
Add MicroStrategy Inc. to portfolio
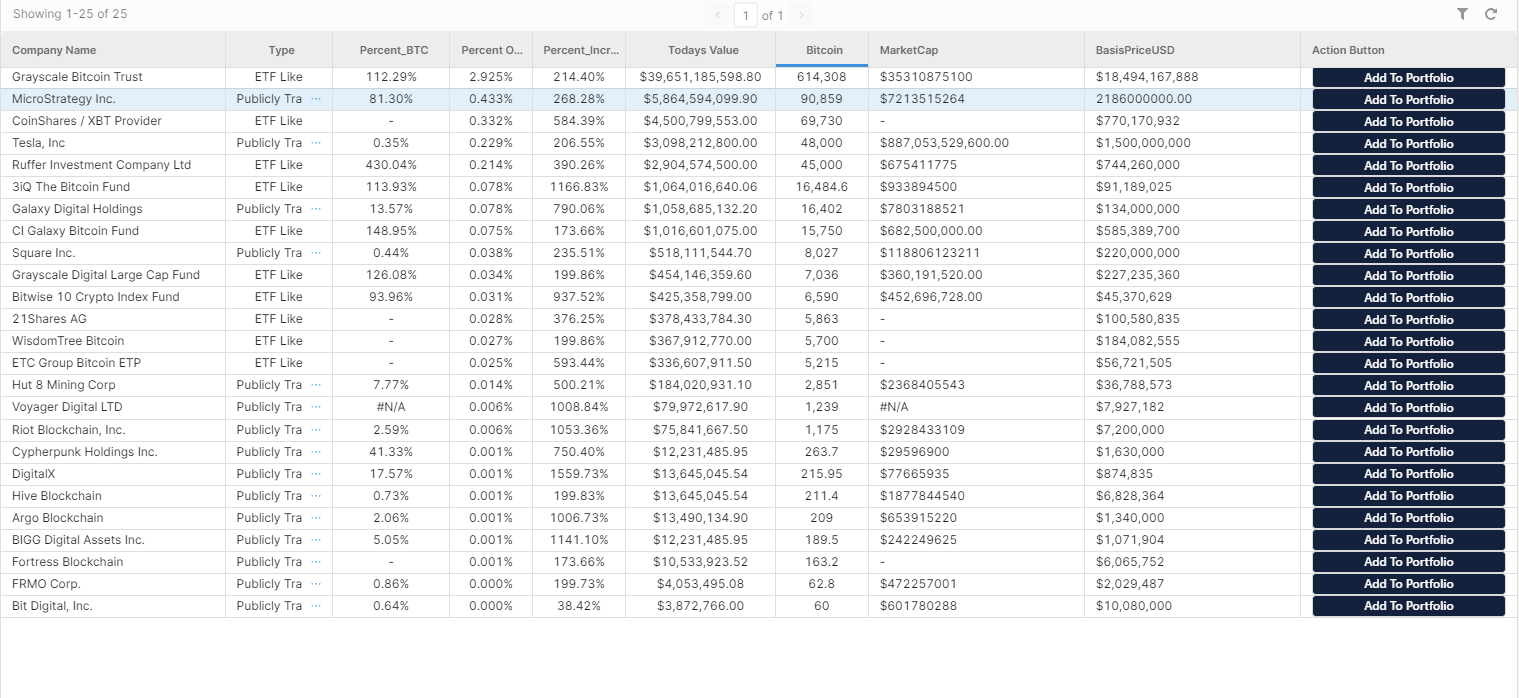pyautogui.click(x=1408, y=100)
